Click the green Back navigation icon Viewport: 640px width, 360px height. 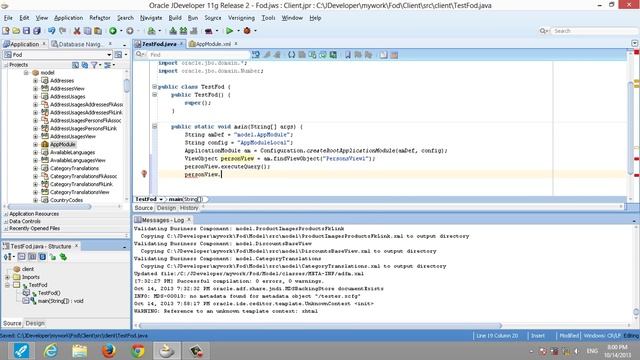pos(113,31)
